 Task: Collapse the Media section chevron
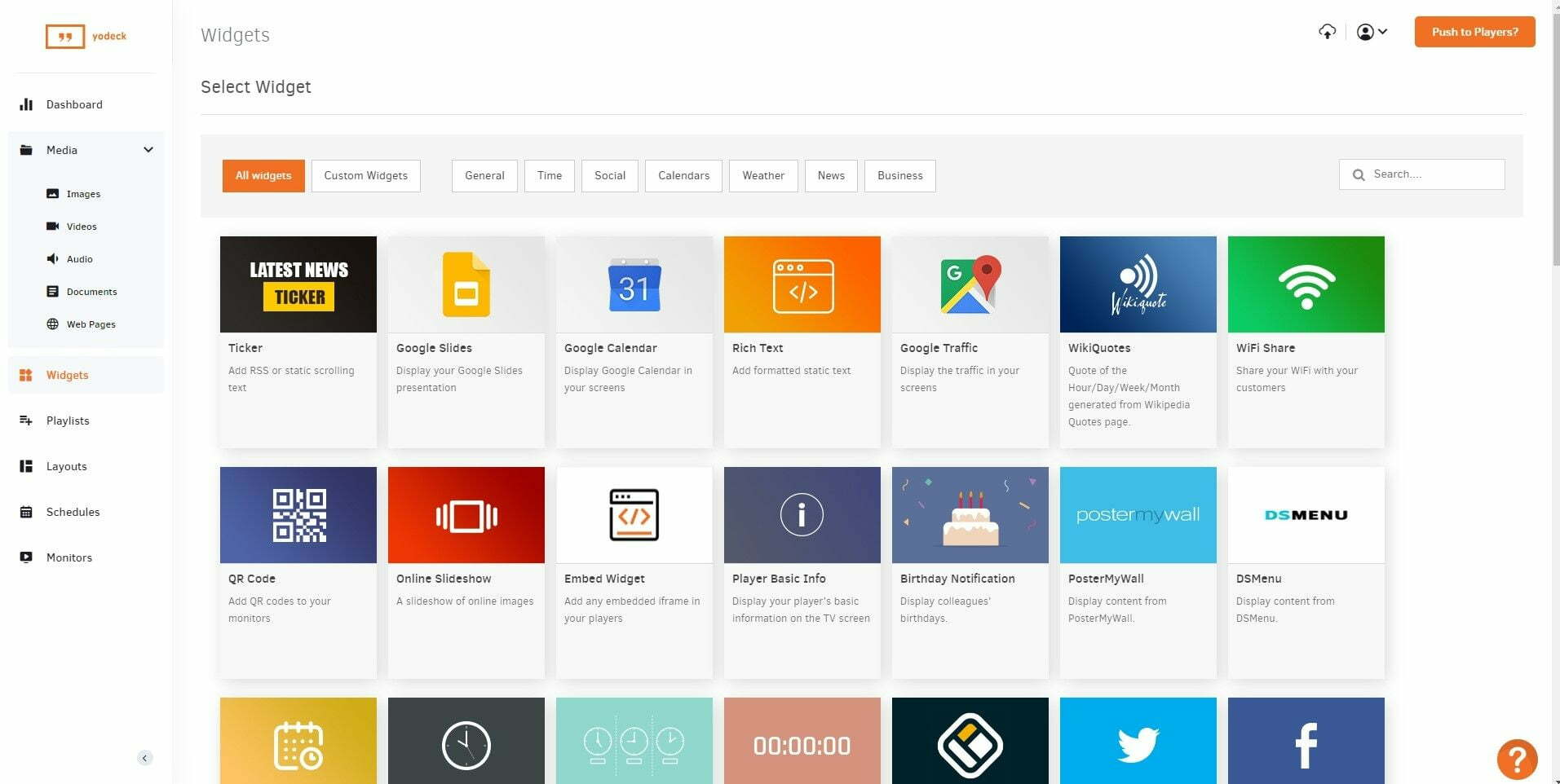pyautogui.click(x=148, y=150)
